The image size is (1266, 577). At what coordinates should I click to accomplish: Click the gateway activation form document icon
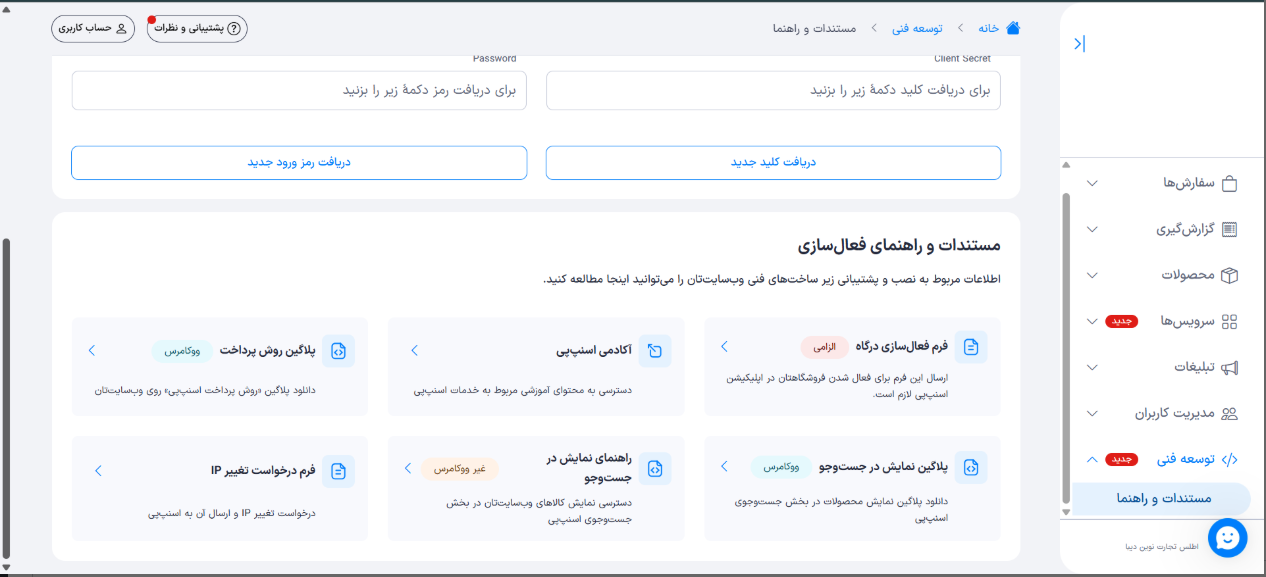(971, 347)
